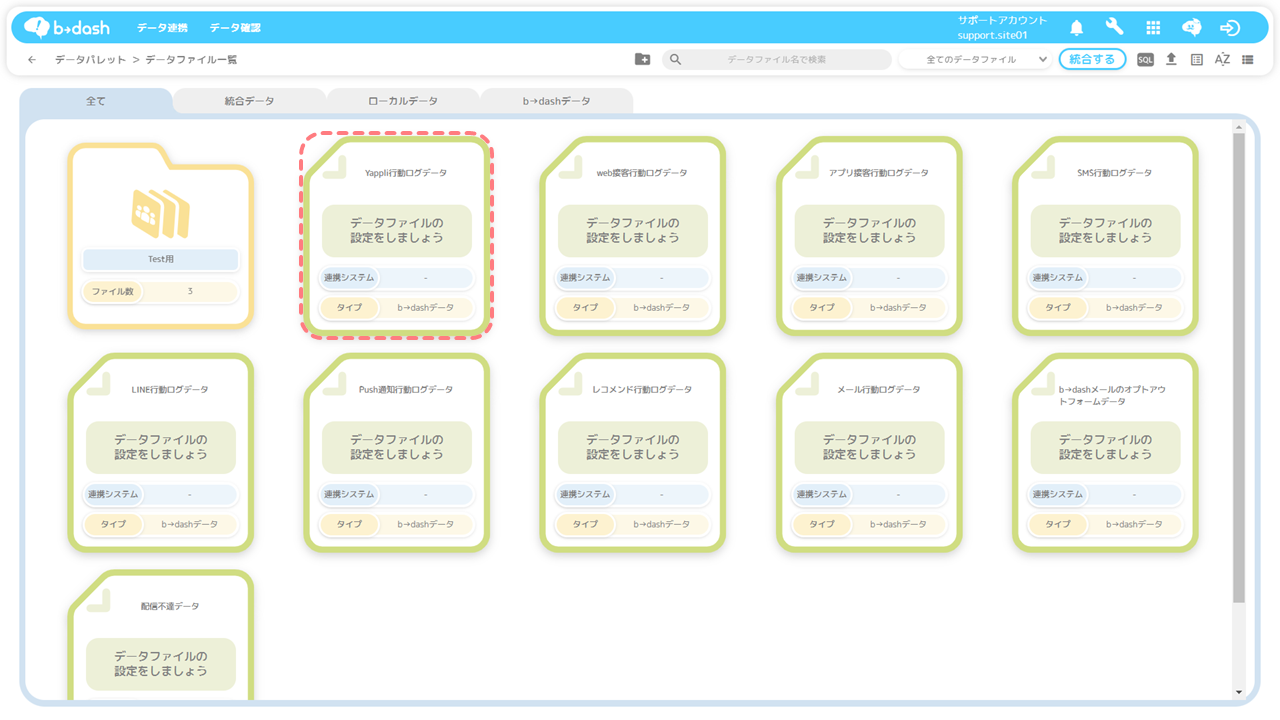Open the notifications bell
This screenshot has height=720, width=1280.
pyautogui.click(x=1077, y=28)
